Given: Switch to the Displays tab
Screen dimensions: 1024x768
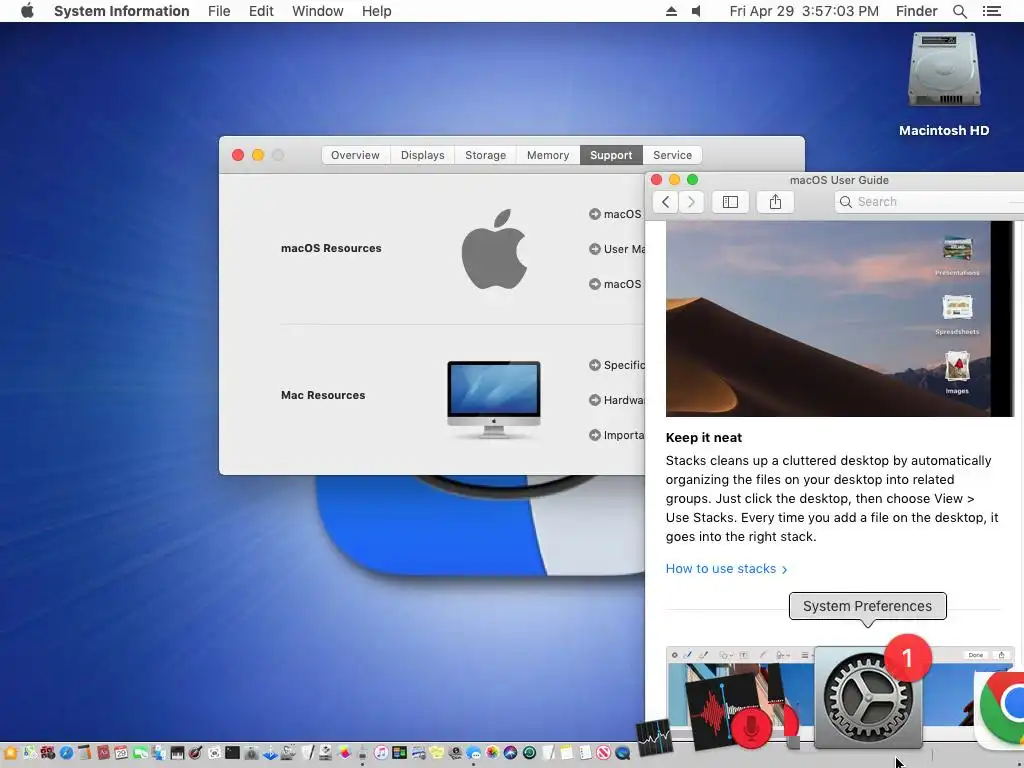Looking at the screenshot, I should coord(423,155).
